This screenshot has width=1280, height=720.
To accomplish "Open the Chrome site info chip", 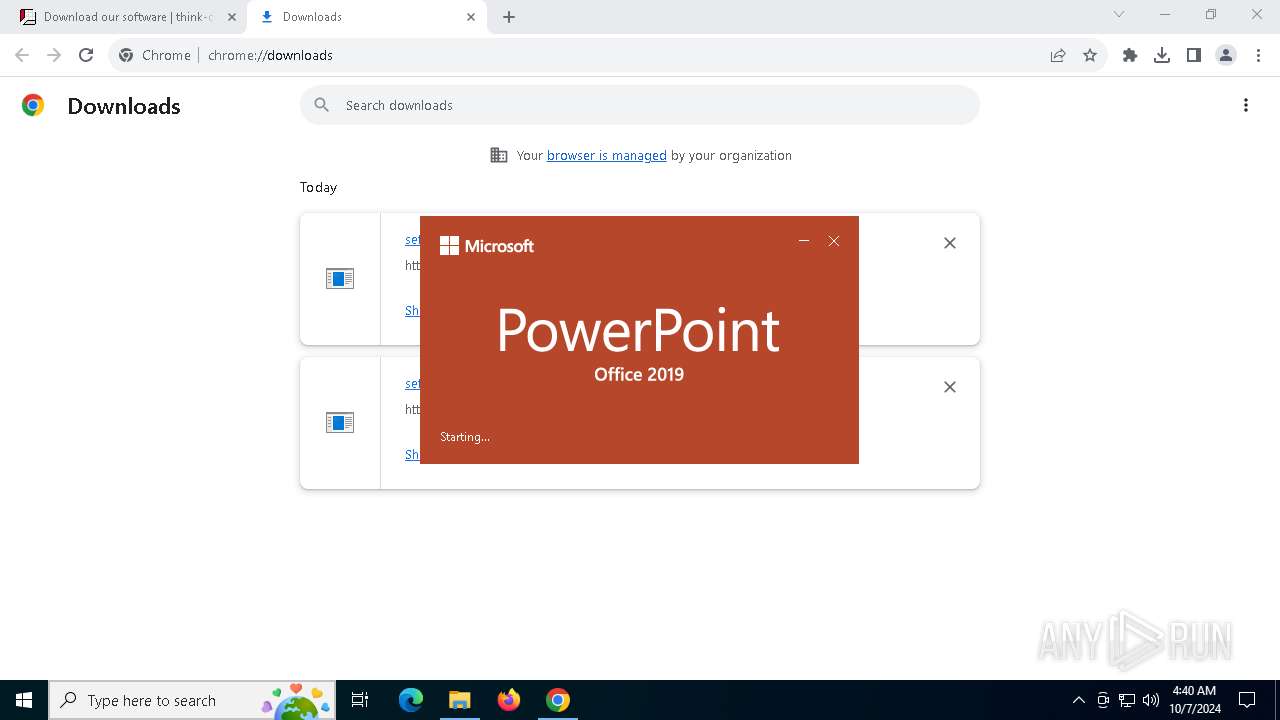I will tap(155, 55).
